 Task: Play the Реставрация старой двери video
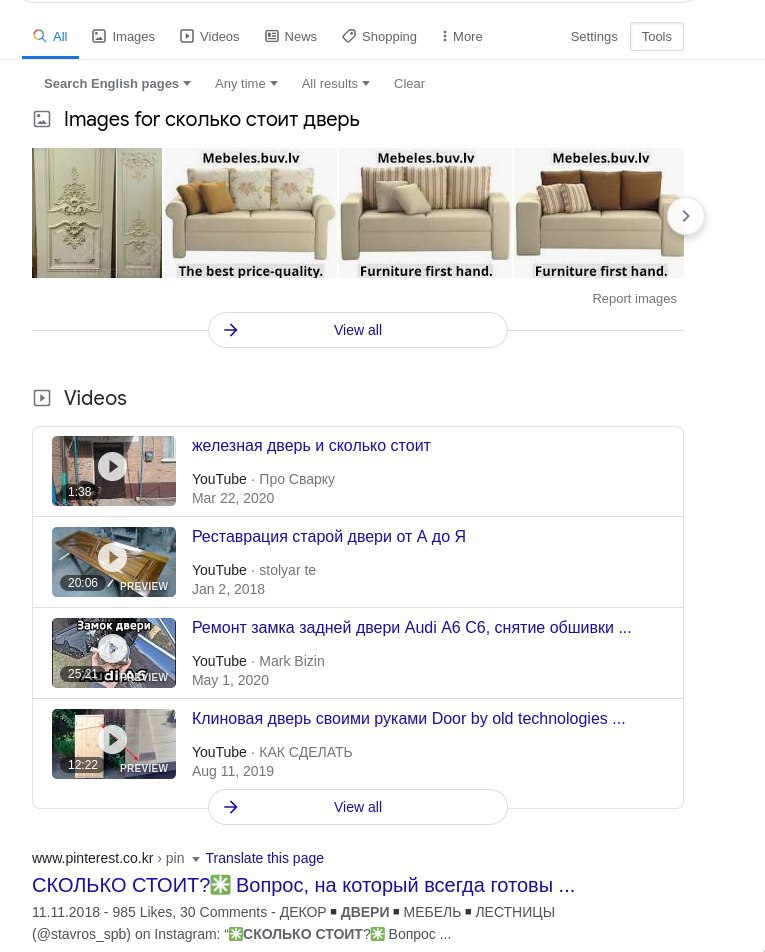pos(114,562)
